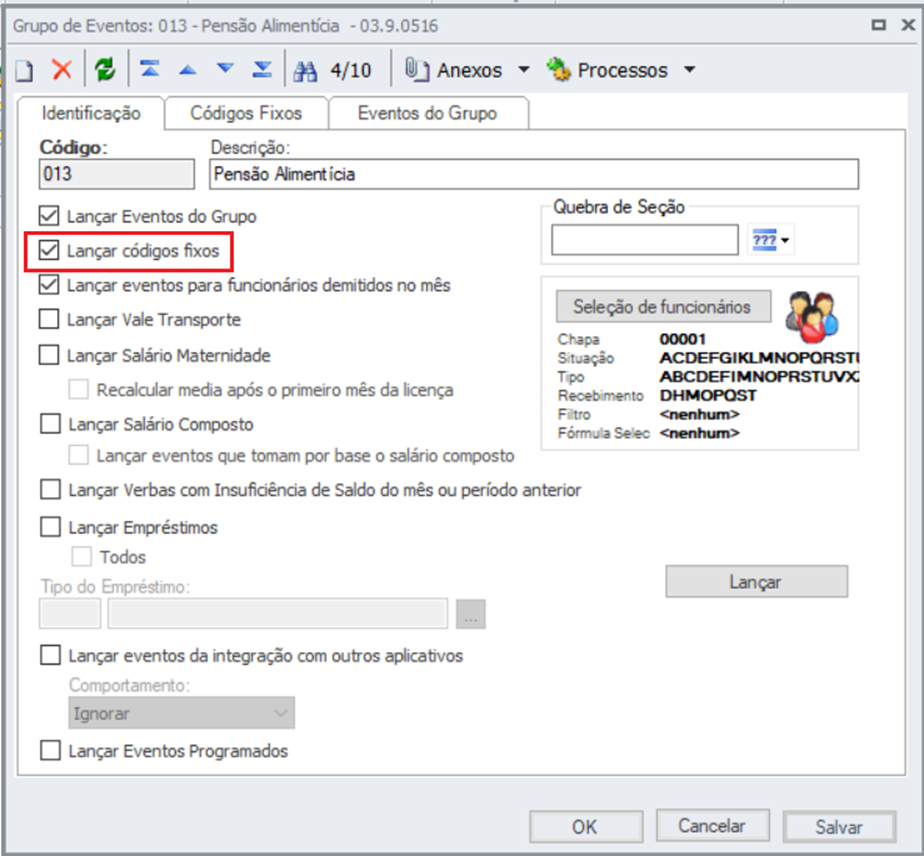
Task: Click the OK button
Action: click(x=586, y=827)
